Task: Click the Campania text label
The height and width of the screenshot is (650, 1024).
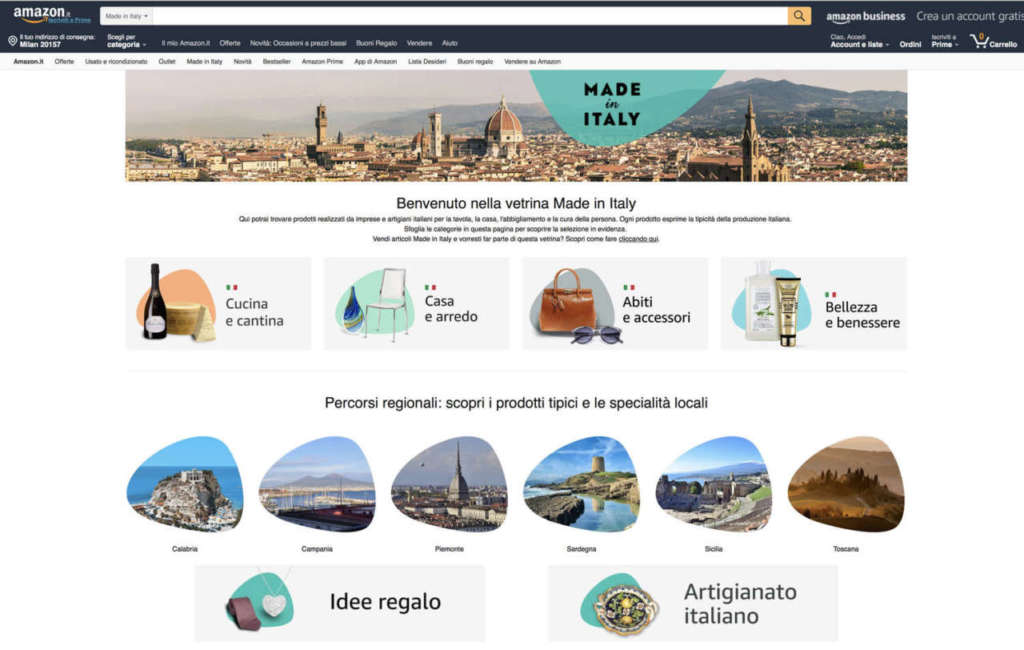Action: pyautogui.click(x=317, y=549)
